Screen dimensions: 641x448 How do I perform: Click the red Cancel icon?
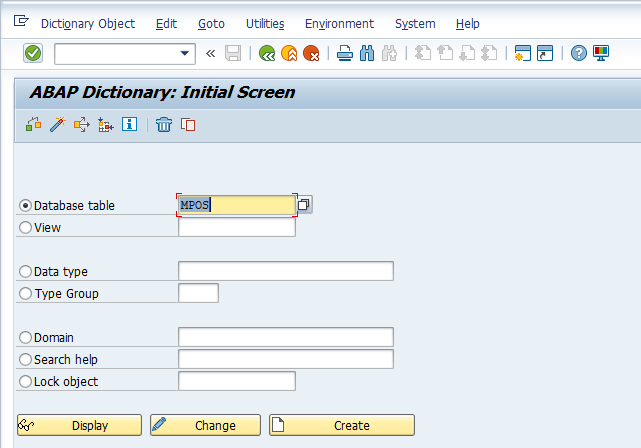click(311, 54)
